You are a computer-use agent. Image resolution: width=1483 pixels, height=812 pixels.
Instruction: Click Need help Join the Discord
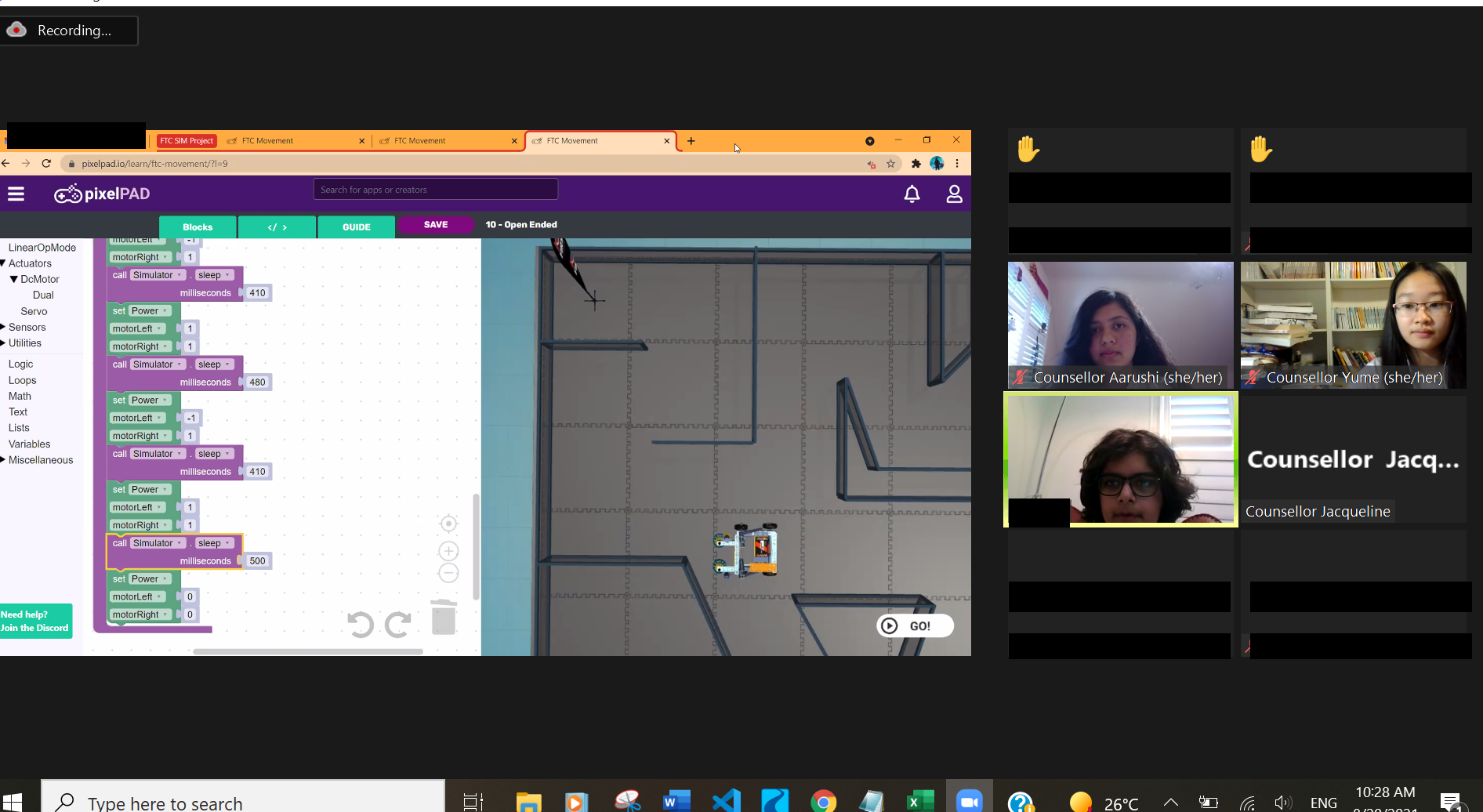coord(35,621)
